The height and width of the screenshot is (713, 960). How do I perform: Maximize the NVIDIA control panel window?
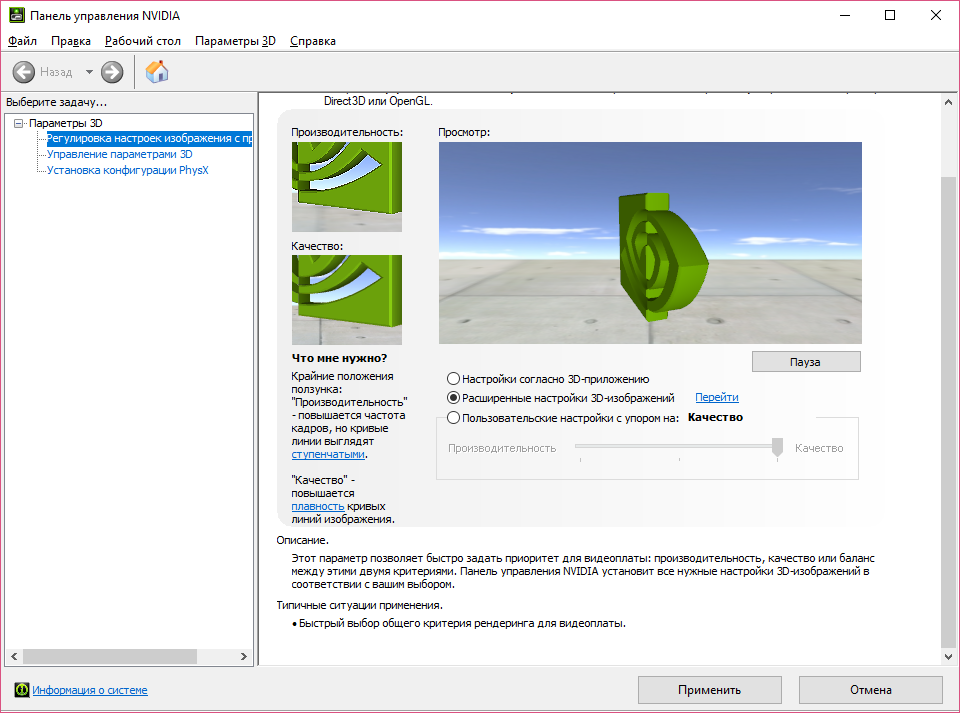pos(890,15)
